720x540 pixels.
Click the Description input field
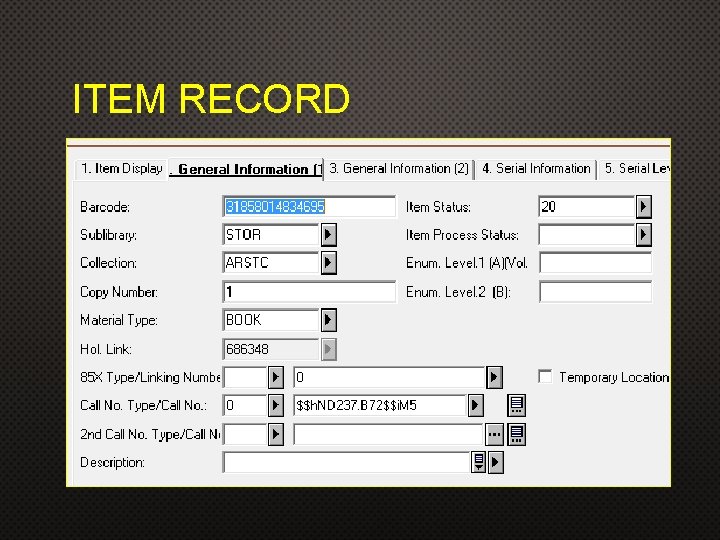pyautogui.click(x=346, y=462)
